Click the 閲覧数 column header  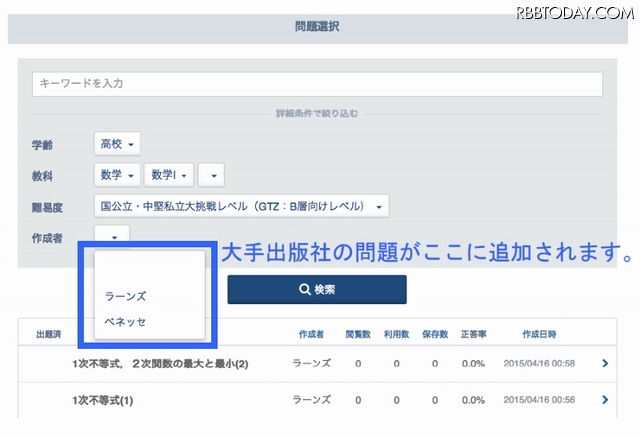358,335
